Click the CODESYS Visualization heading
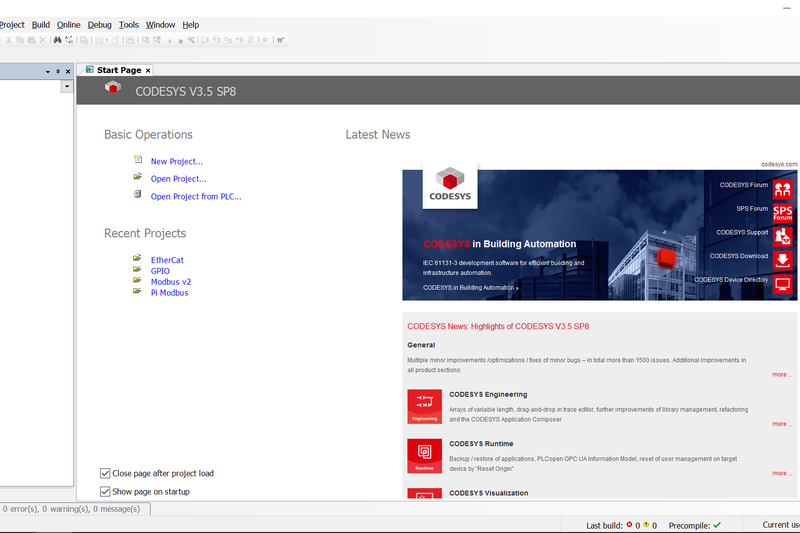The height and width of the screenshot is (533, 800). 488,493
